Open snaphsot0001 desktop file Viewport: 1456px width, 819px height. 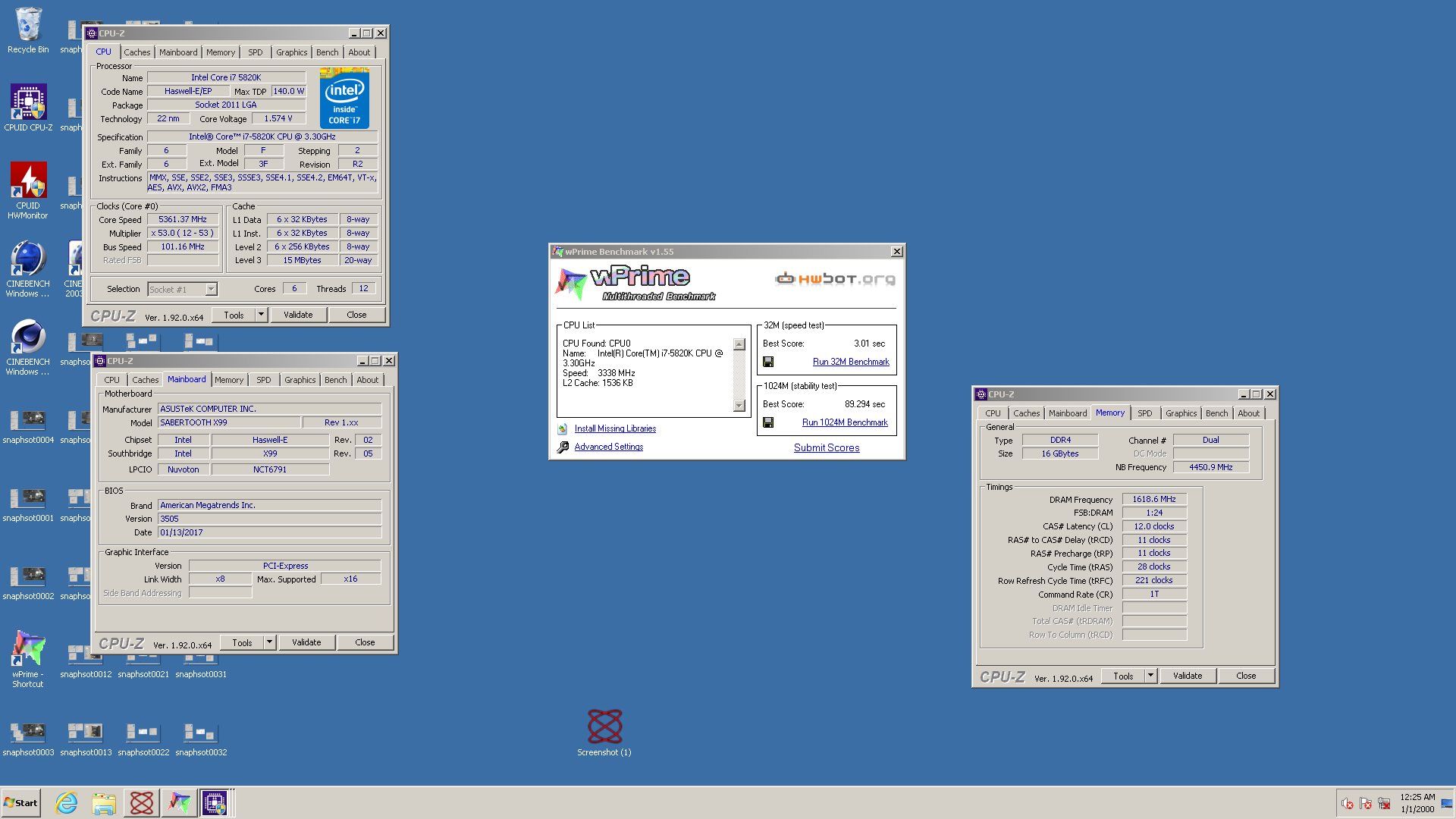coord(28,504)
